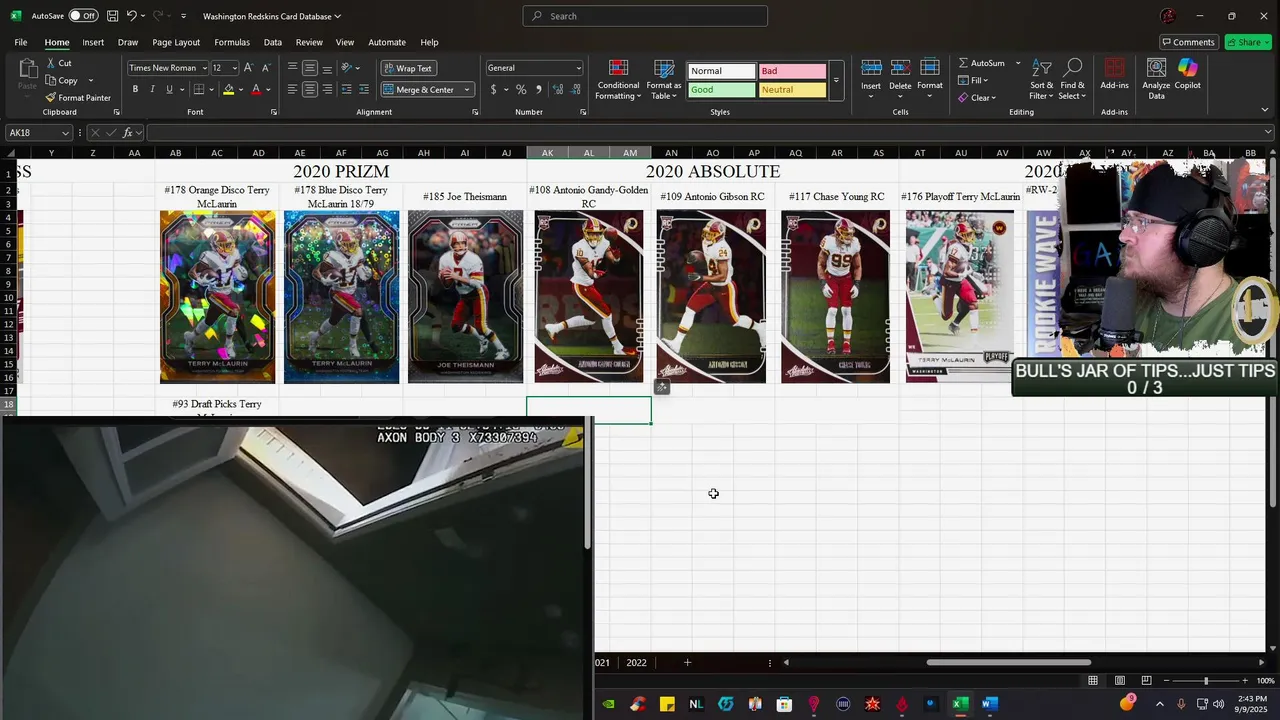Increase decimal places
The image size is (1280, 720).
[559, 89]
